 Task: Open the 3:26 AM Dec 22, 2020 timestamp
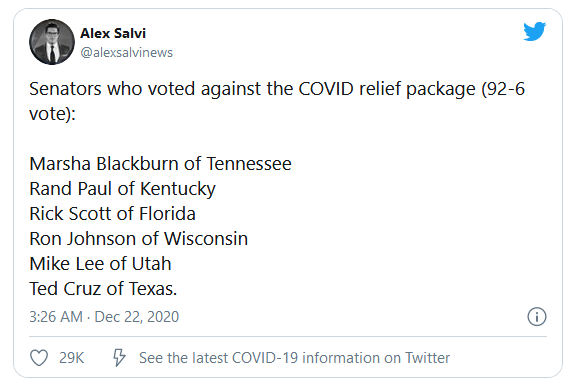(x=104, y=317)
